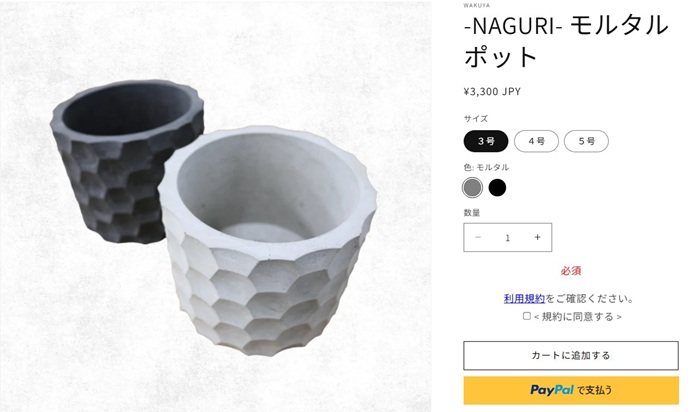
Task: Click the quantity number field
Action: click(507, 238)
